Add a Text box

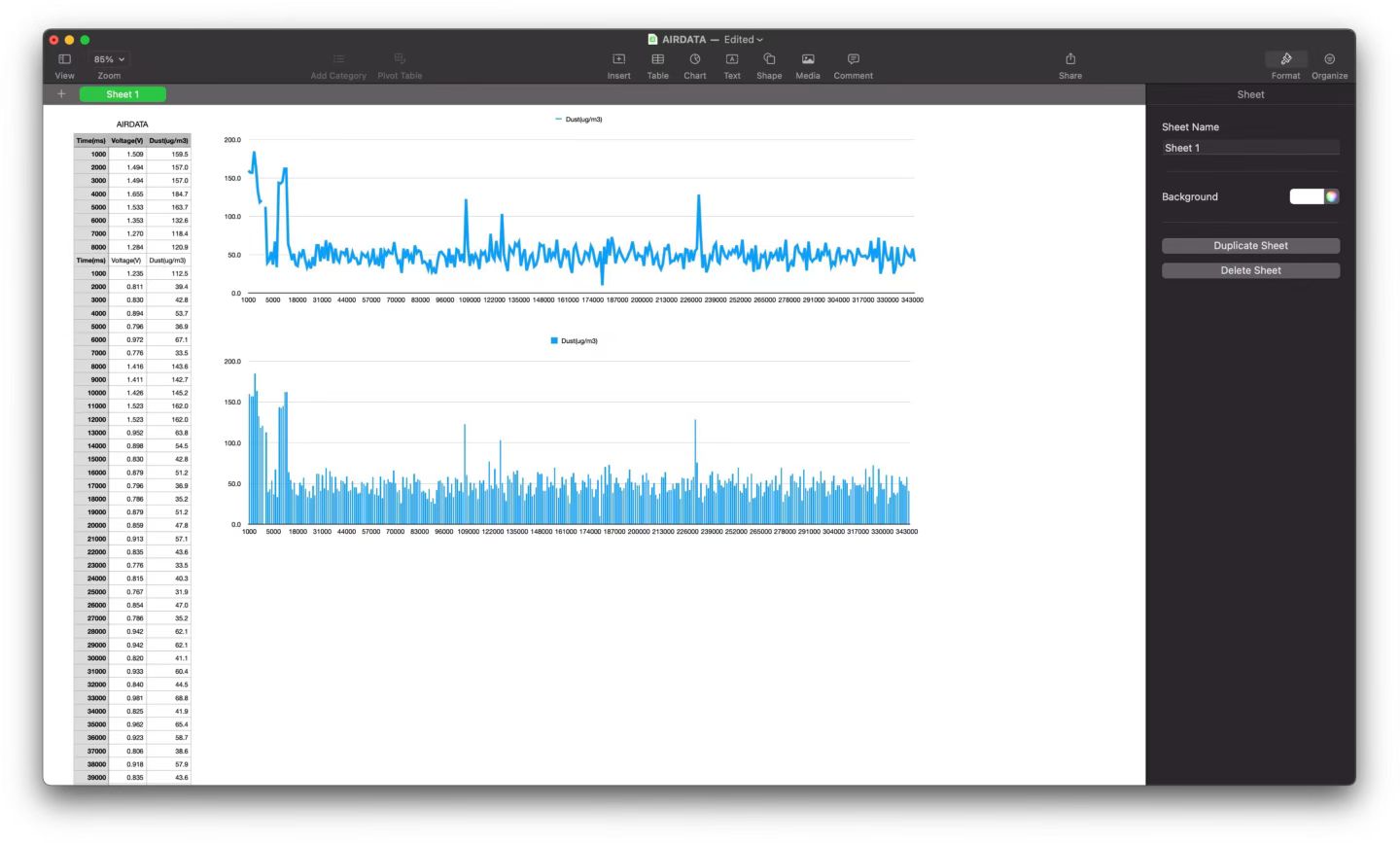click(x=732, y=59)
